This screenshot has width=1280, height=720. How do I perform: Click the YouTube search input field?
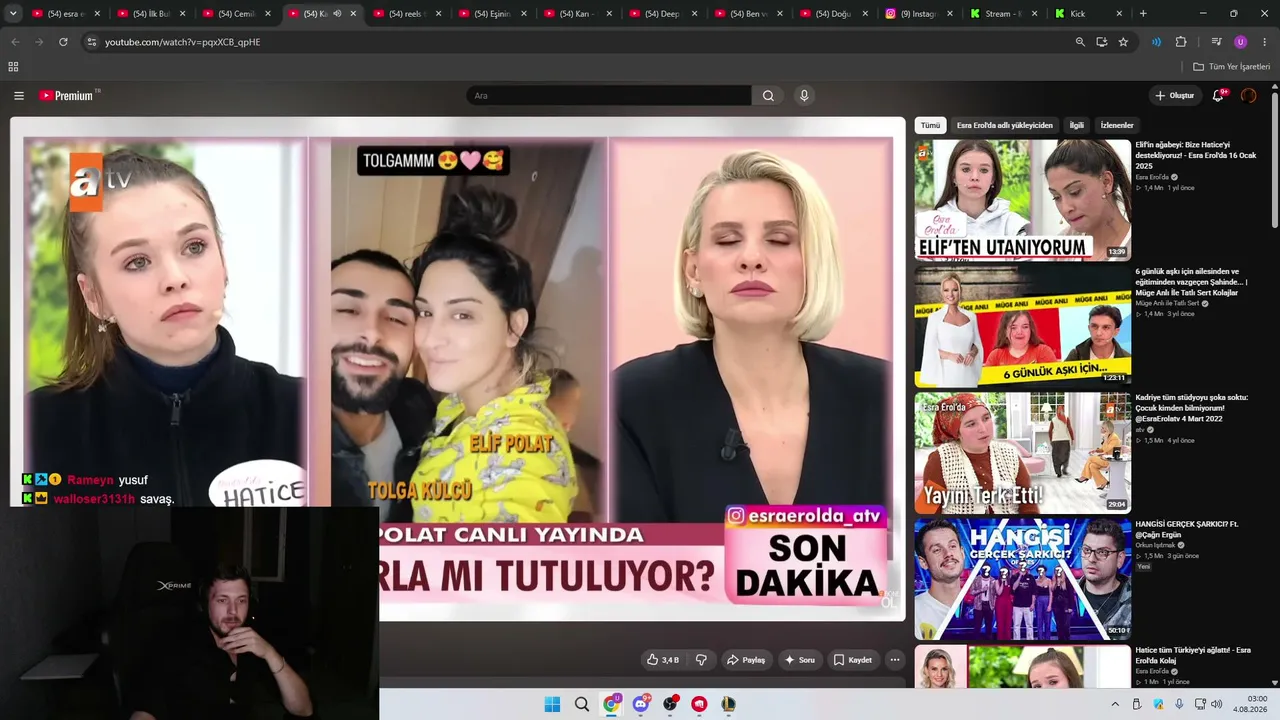[609, 96]
